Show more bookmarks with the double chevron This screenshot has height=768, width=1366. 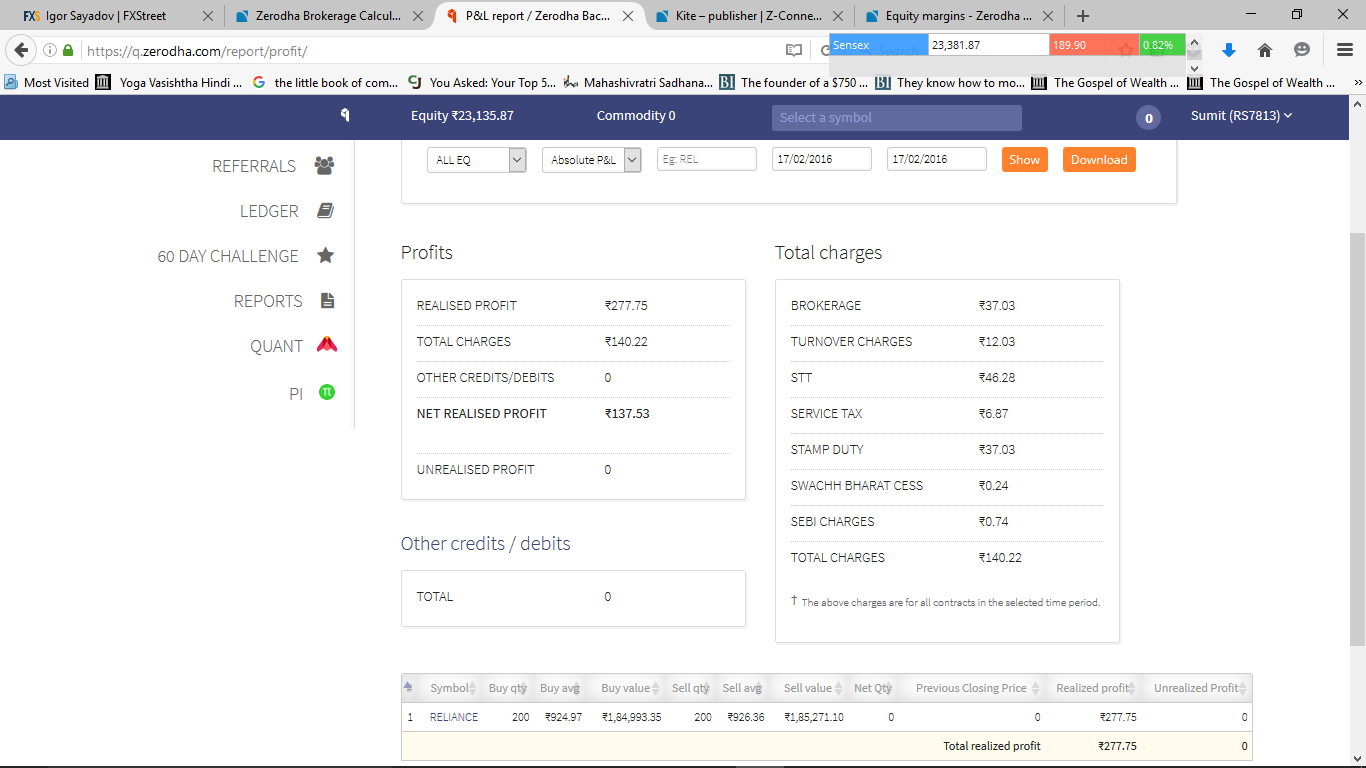tap(1358, 83)
